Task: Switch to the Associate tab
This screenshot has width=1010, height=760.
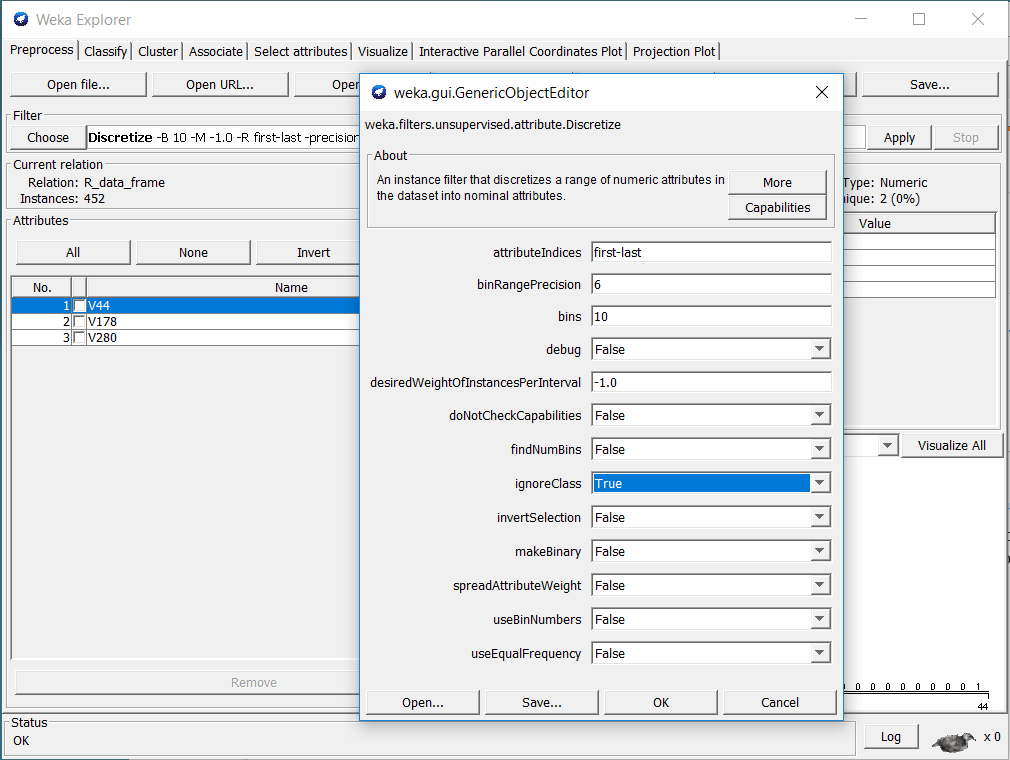Action: (x=216, y=52)
